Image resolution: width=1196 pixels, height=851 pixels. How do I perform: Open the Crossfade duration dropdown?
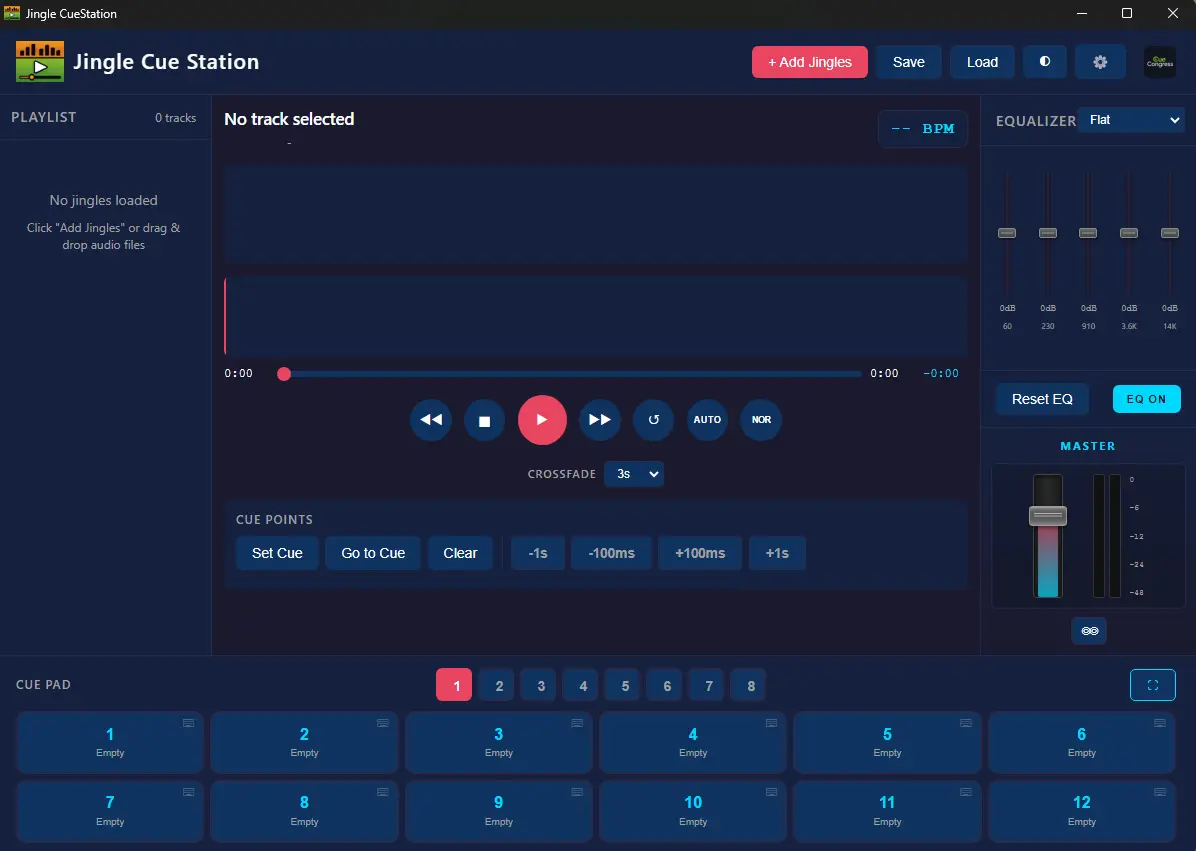point(634,474)
